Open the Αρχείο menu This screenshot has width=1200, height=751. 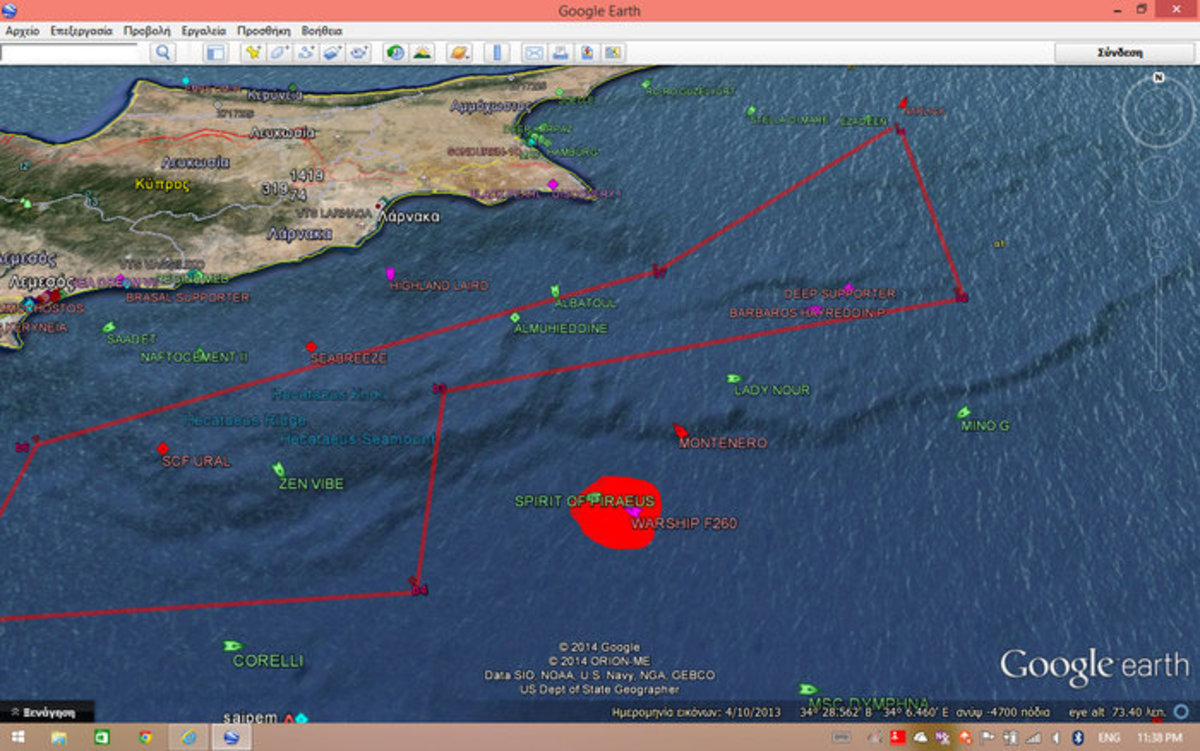(22, 31)
